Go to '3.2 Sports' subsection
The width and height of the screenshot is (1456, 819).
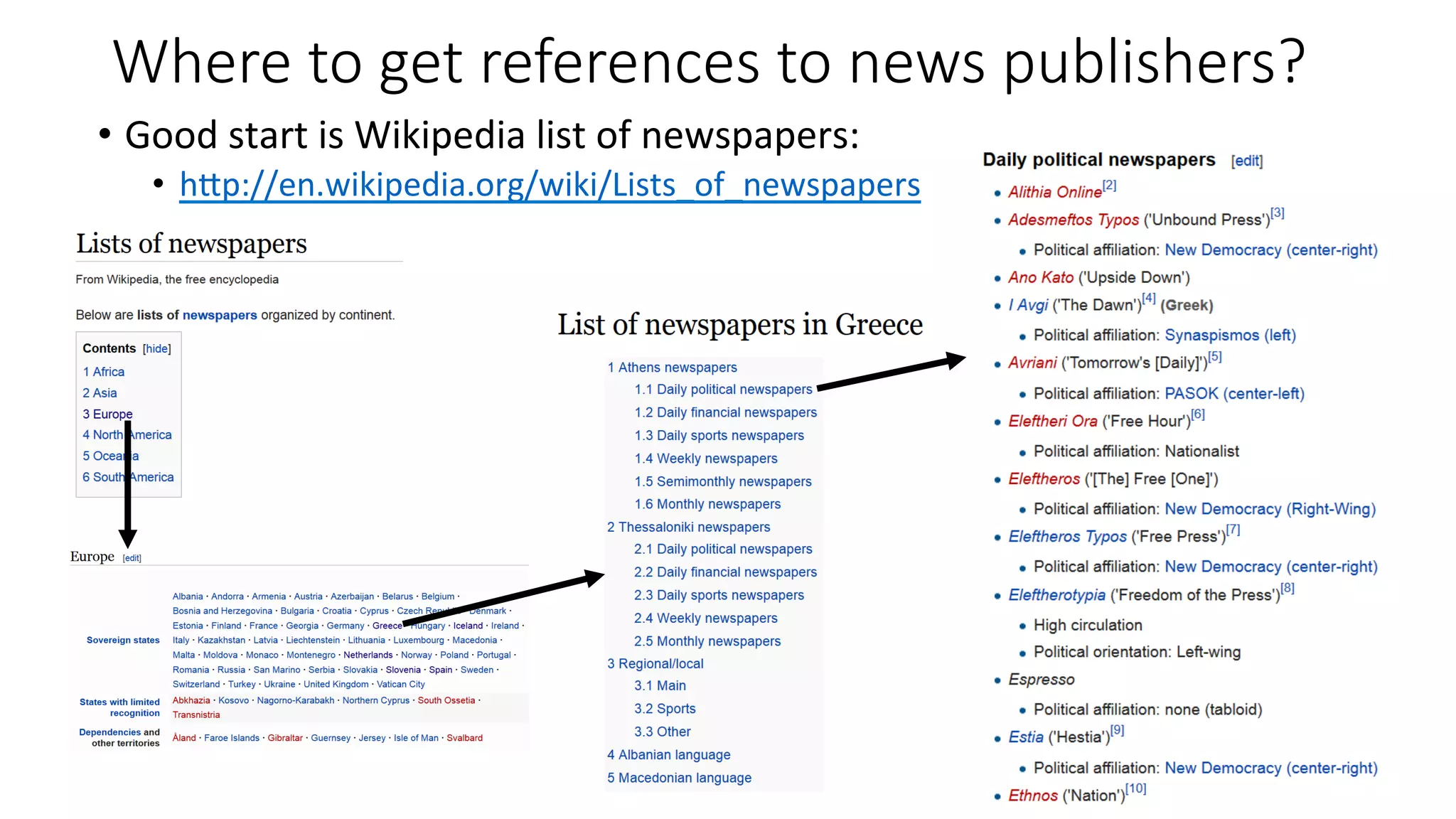click(665, 709)
